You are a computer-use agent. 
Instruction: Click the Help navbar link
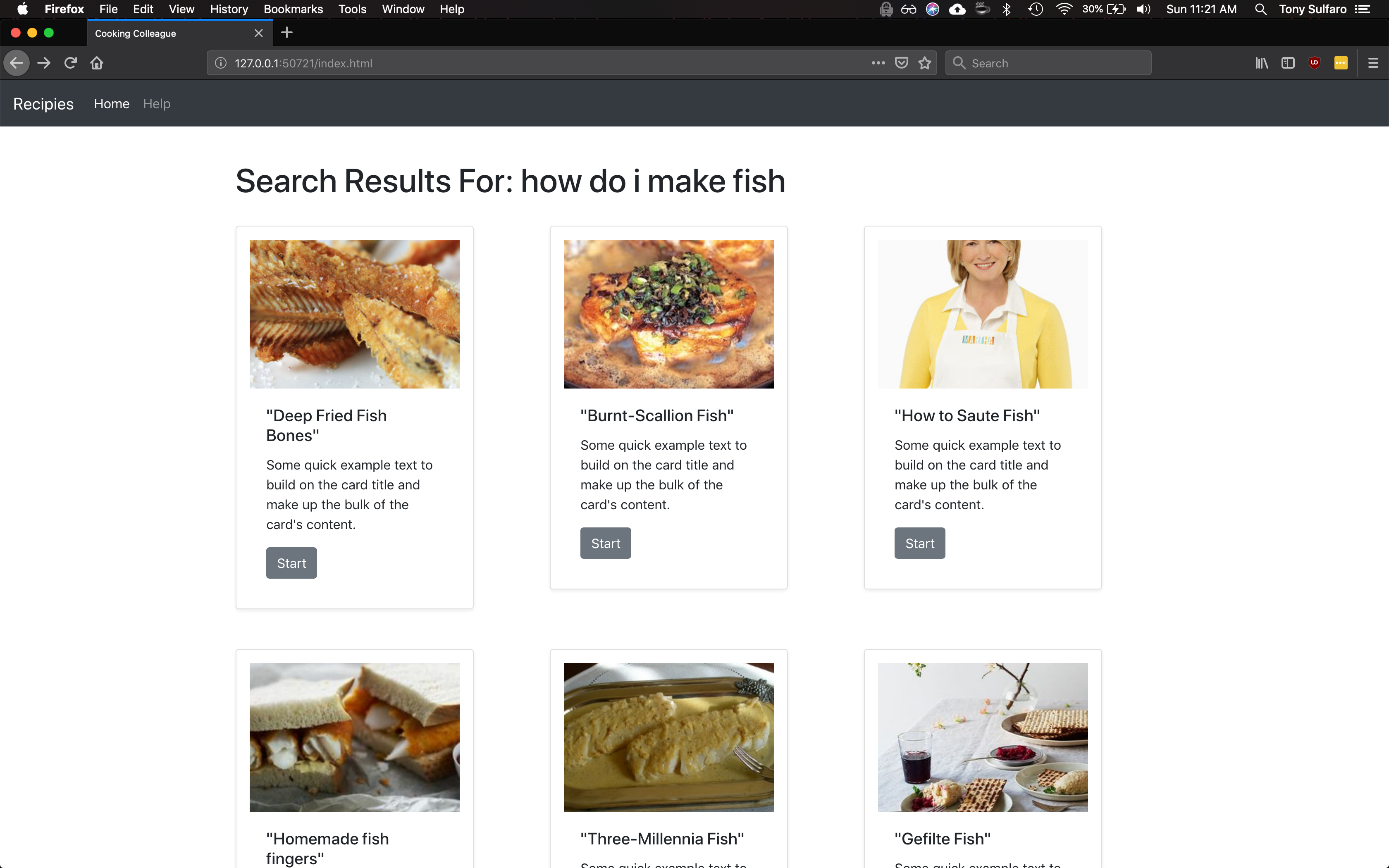pos(156,104)
